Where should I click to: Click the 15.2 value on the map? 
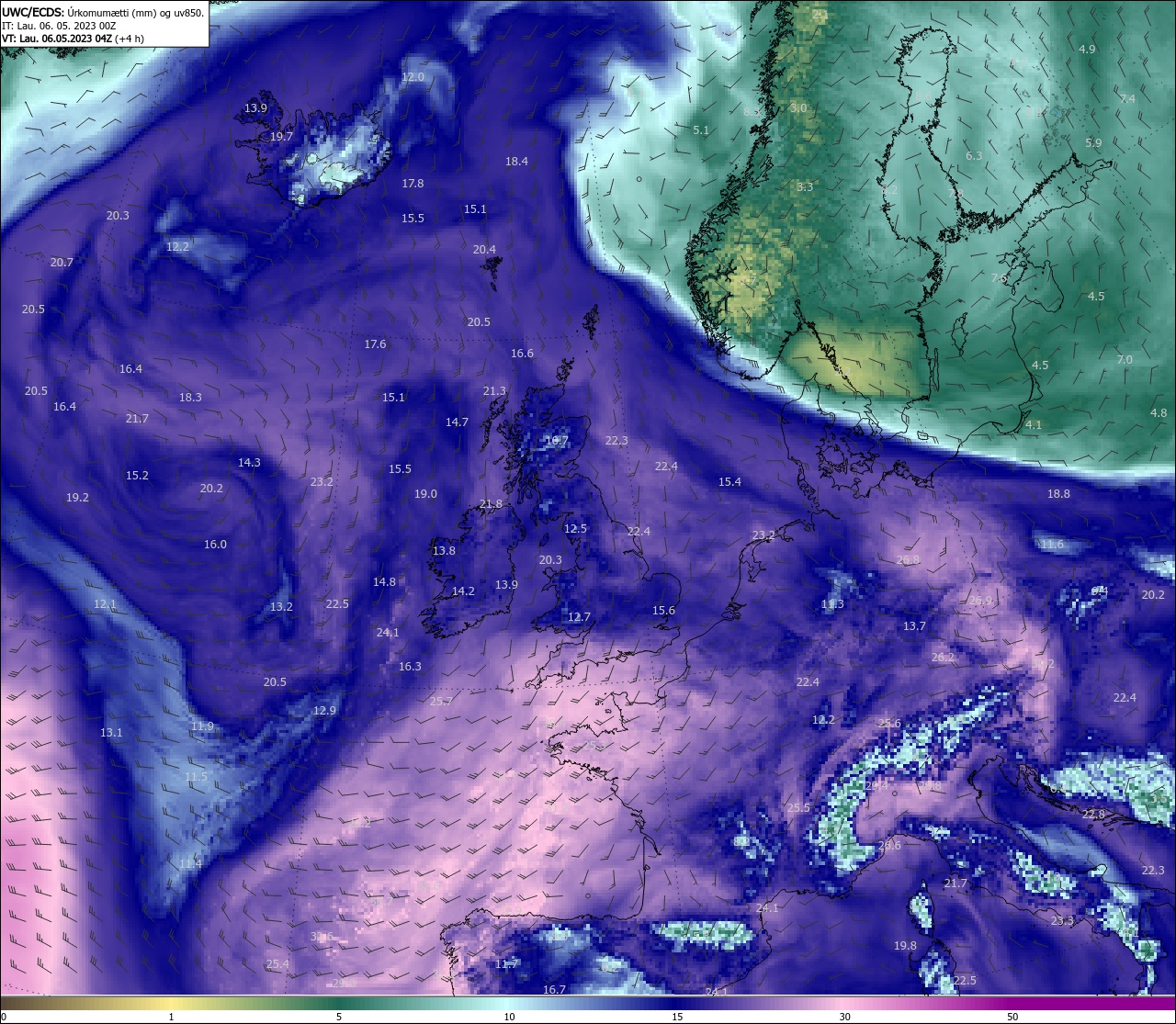tap(137, 476)
